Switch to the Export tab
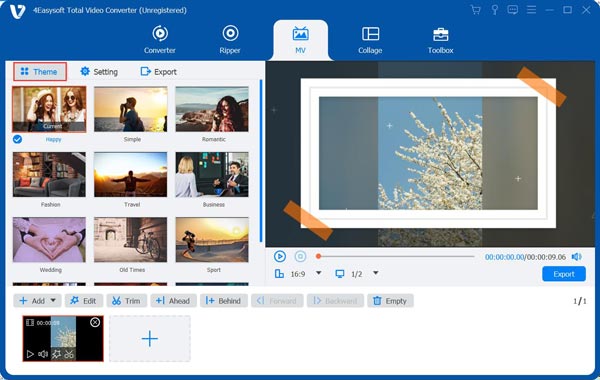The image size is (600, 380). (x=158, y=72)
